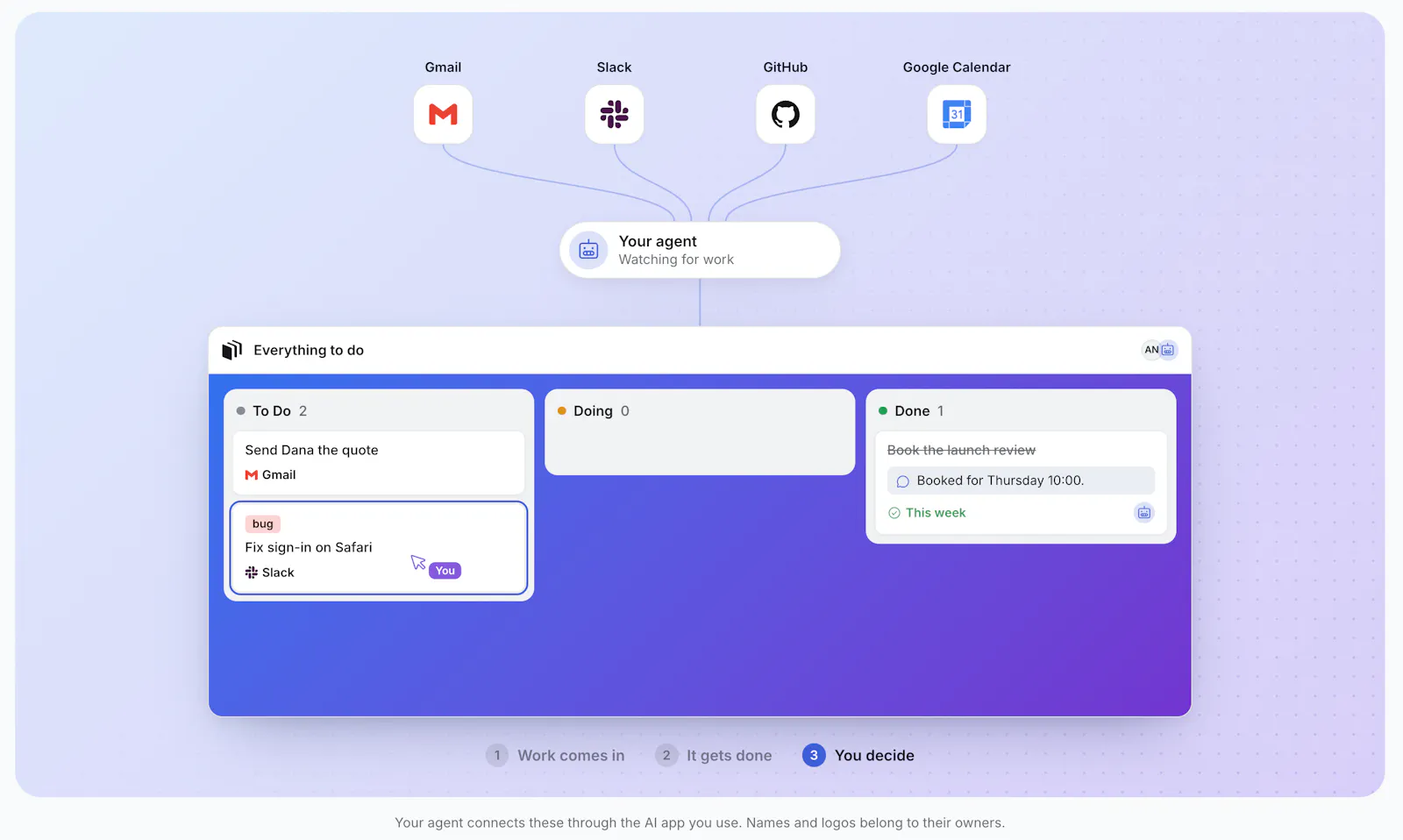Image resolution: width=1403 pixels, height=840 pixels.
Task: Click the orange status dot of Doing column
Action: click(562, 410)
